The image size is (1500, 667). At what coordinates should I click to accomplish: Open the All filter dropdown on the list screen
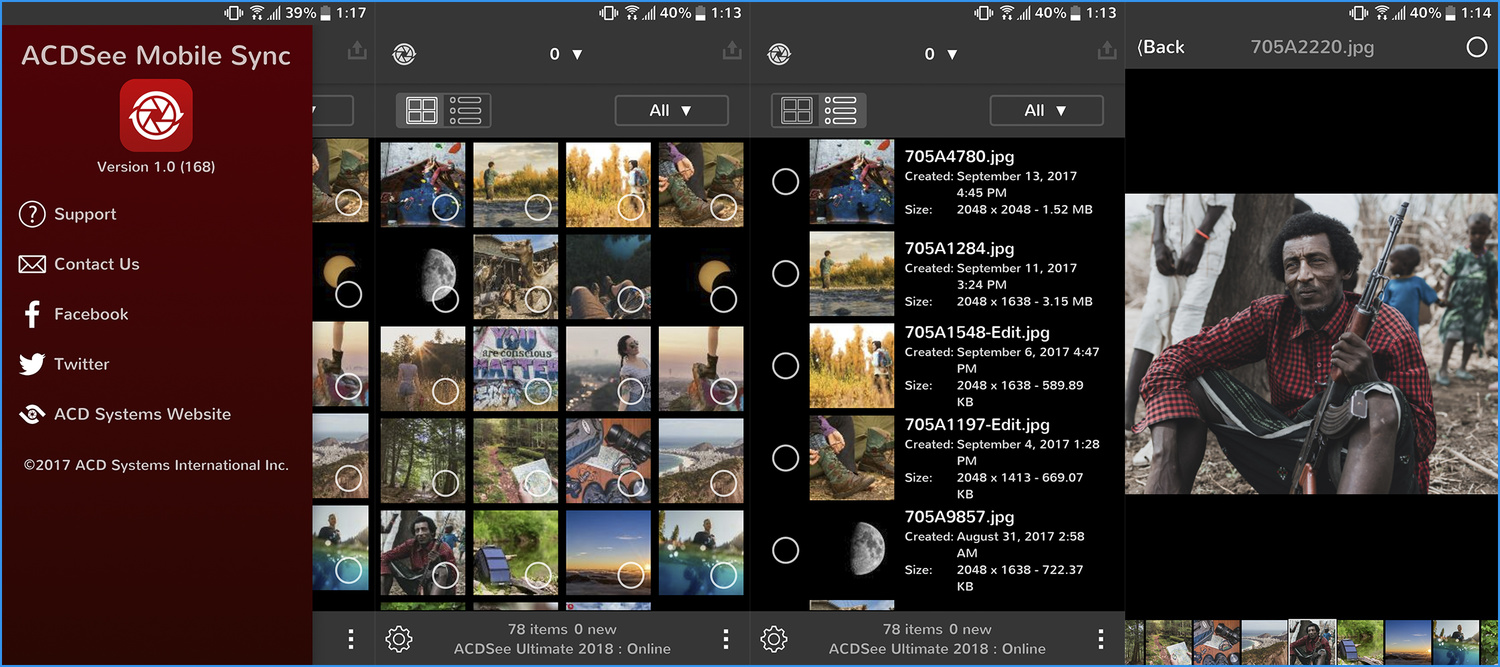tap(1046, 111)
